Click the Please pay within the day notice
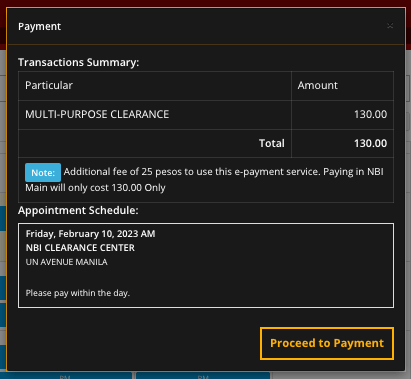 77,293
